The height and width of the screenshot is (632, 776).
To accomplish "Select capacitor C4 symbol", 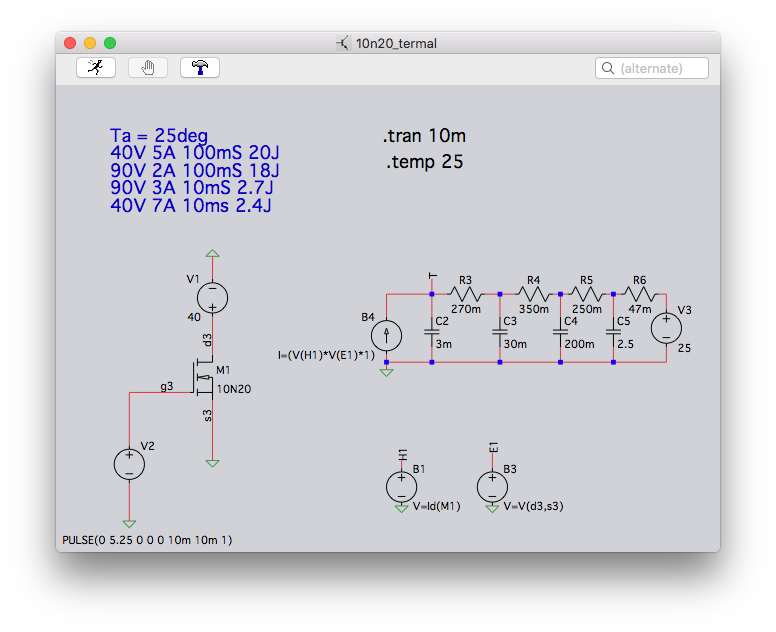I will (x=560, y=333).
